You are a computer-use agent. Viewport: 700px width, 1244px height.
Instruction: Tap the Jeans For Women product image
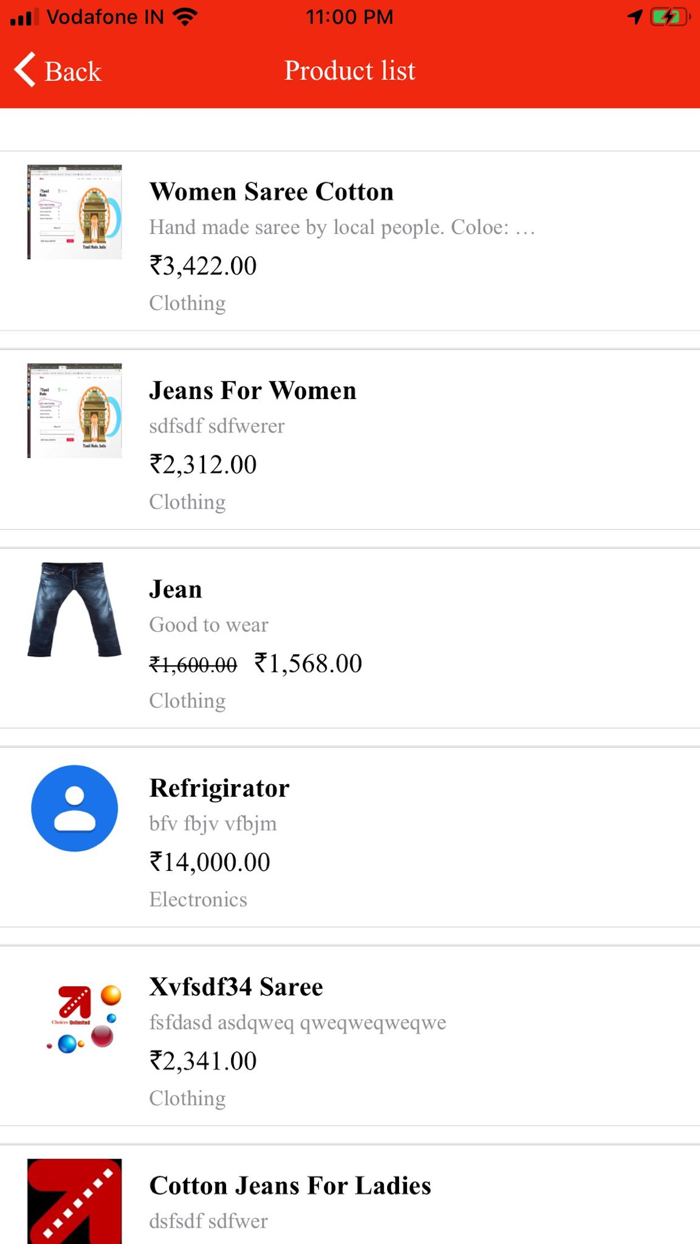pos(74,410)
